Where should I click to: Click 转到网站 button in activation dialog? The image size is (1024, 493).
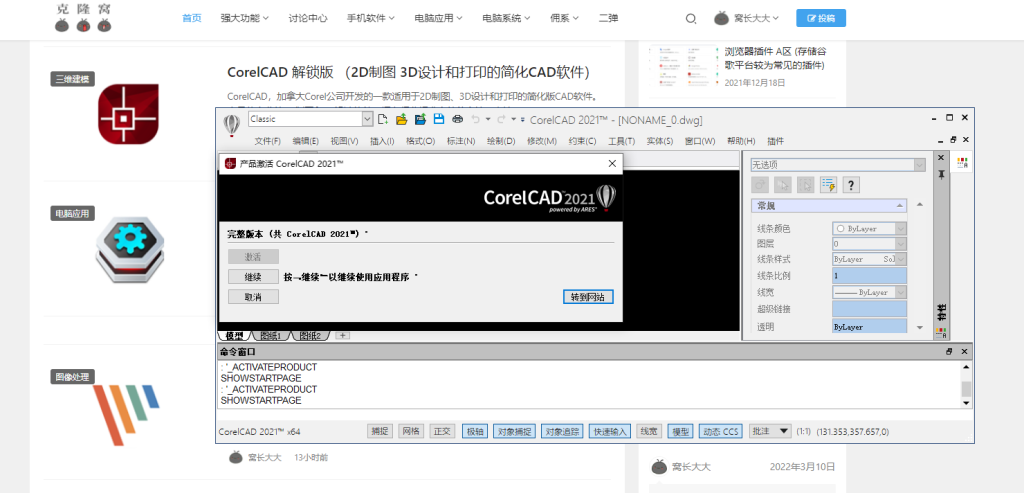(588, 297)
